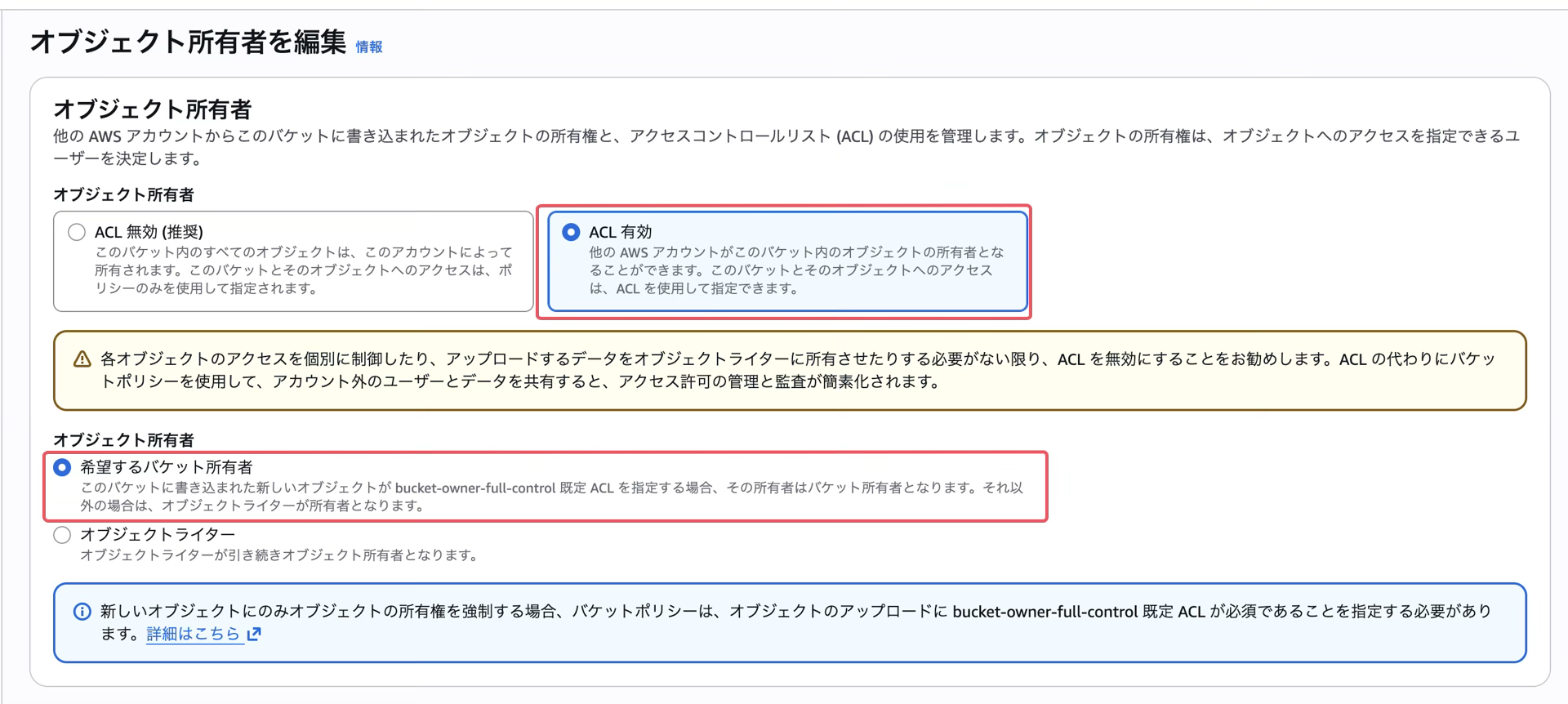Click the オブジェクトライターが引き続き description text
This screenshot has width=1568, height=704.
pos(280,555)
